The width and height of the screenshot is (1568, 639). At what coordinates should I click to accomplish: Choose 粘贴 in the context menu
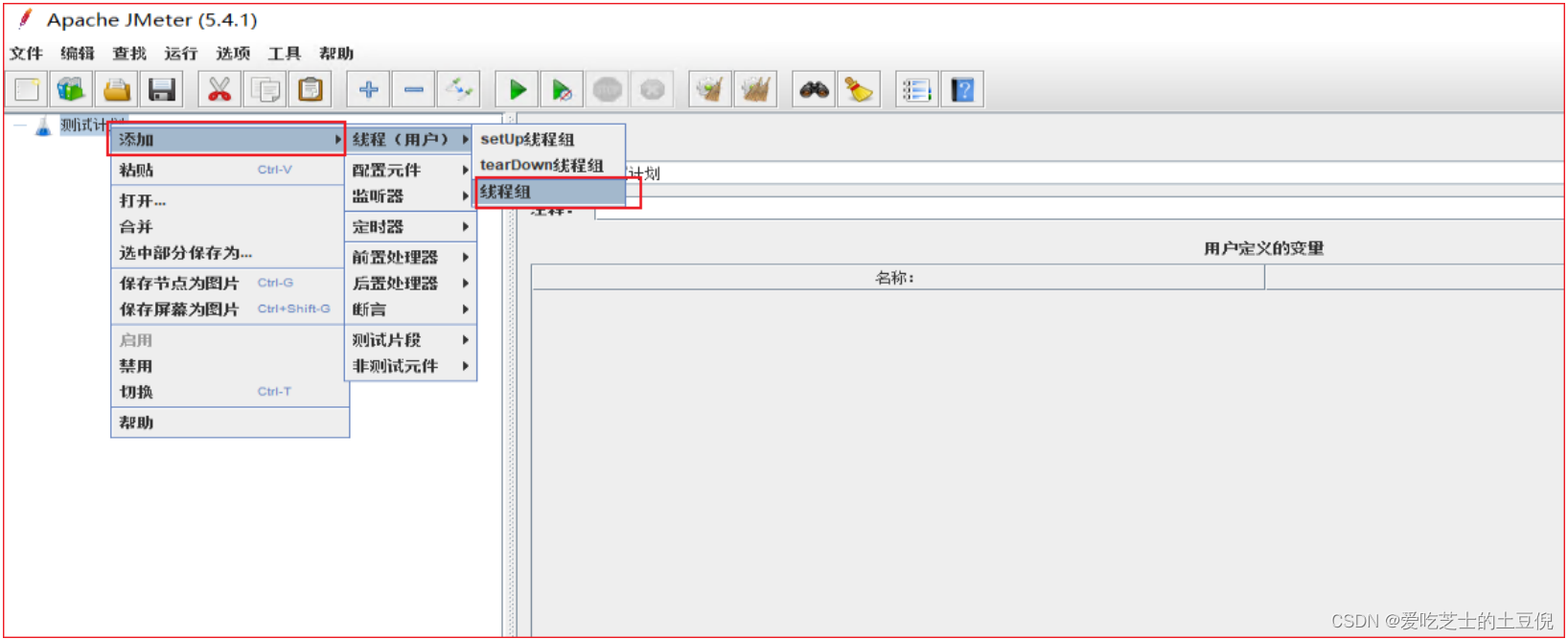[x=229, y=171]
